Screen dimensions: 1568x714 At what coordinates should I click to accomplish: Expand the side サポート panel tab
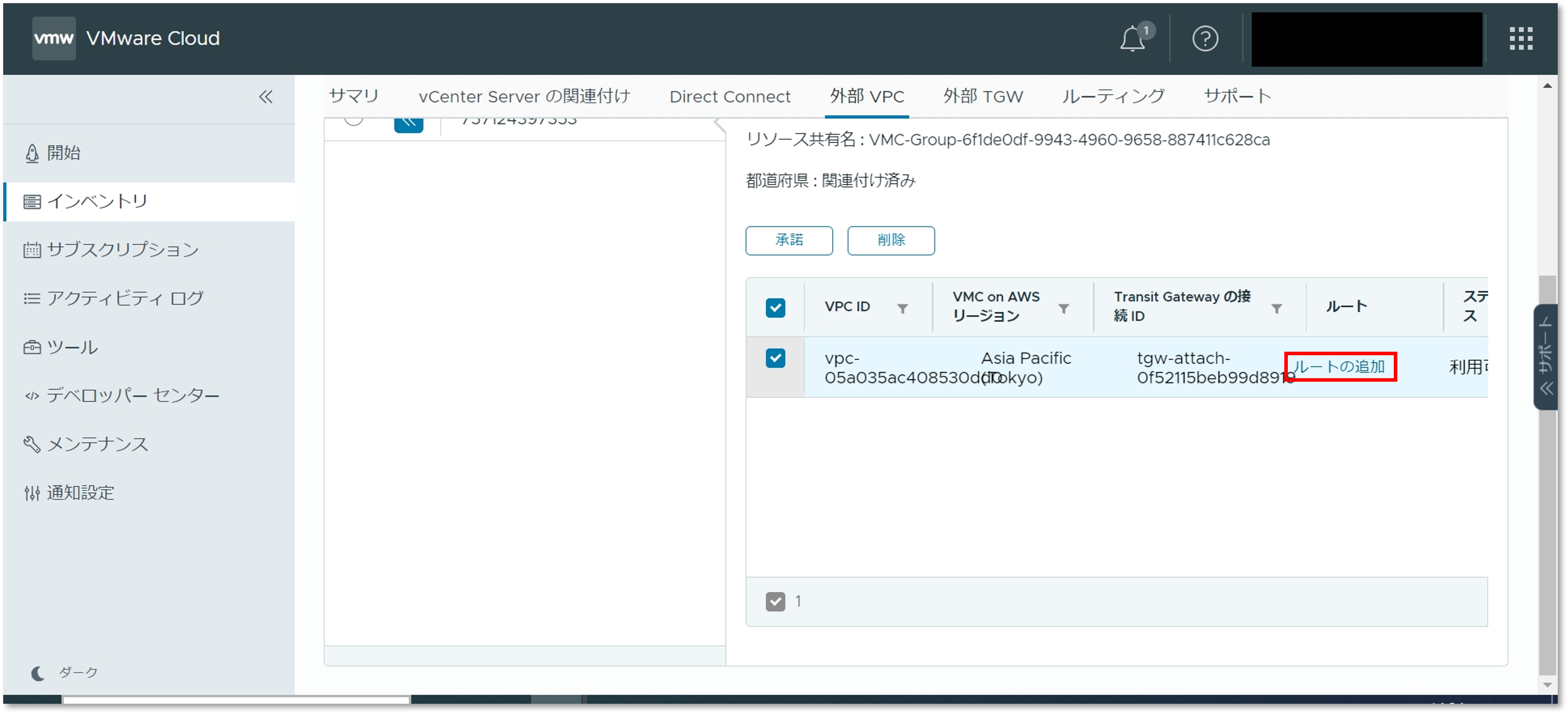click(x=1546, y=357)
